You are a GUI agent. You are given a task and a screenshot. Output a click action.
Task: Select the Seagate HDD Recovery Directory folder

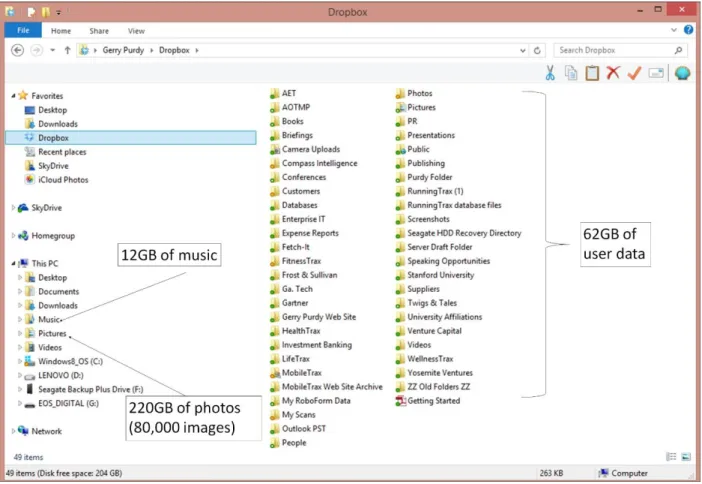point(458,233)
